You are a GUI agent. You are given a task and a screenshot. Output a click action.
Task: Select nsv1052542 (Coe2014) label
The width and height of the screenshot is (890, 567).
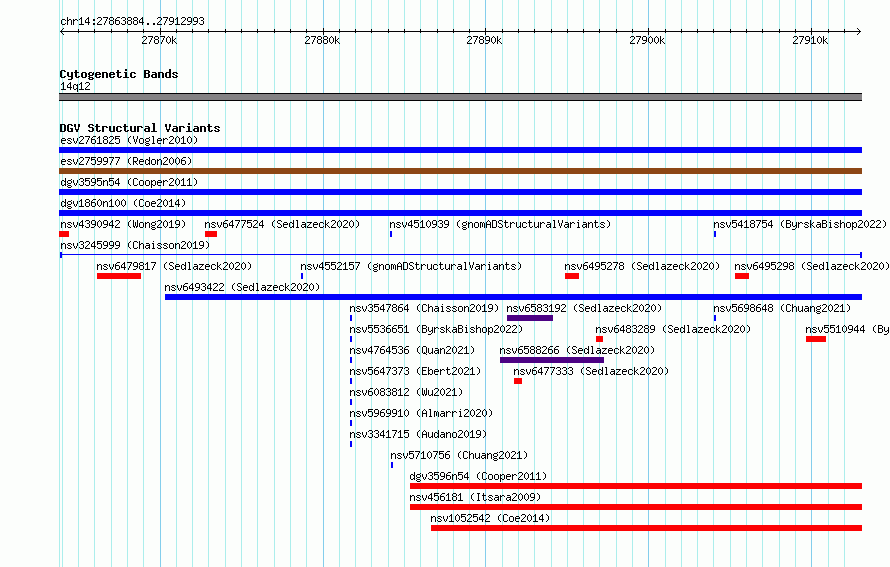[490, 518]
